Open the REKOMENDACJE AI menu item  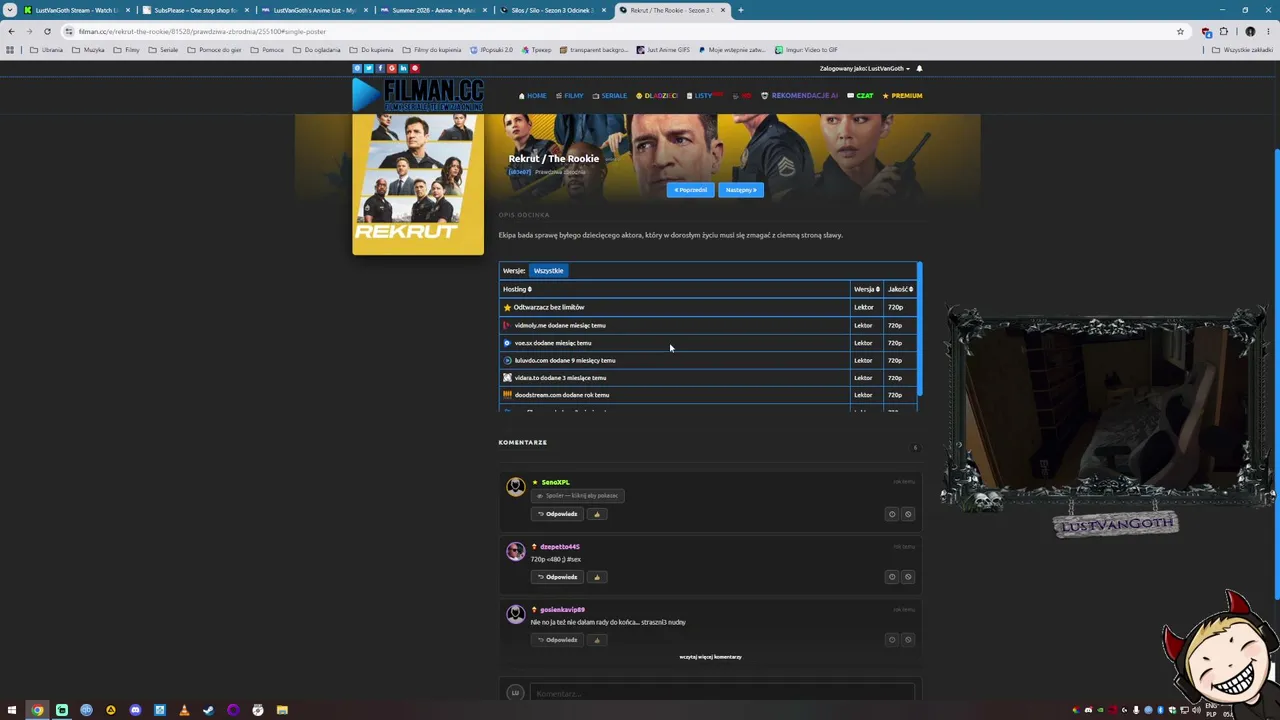800,96
